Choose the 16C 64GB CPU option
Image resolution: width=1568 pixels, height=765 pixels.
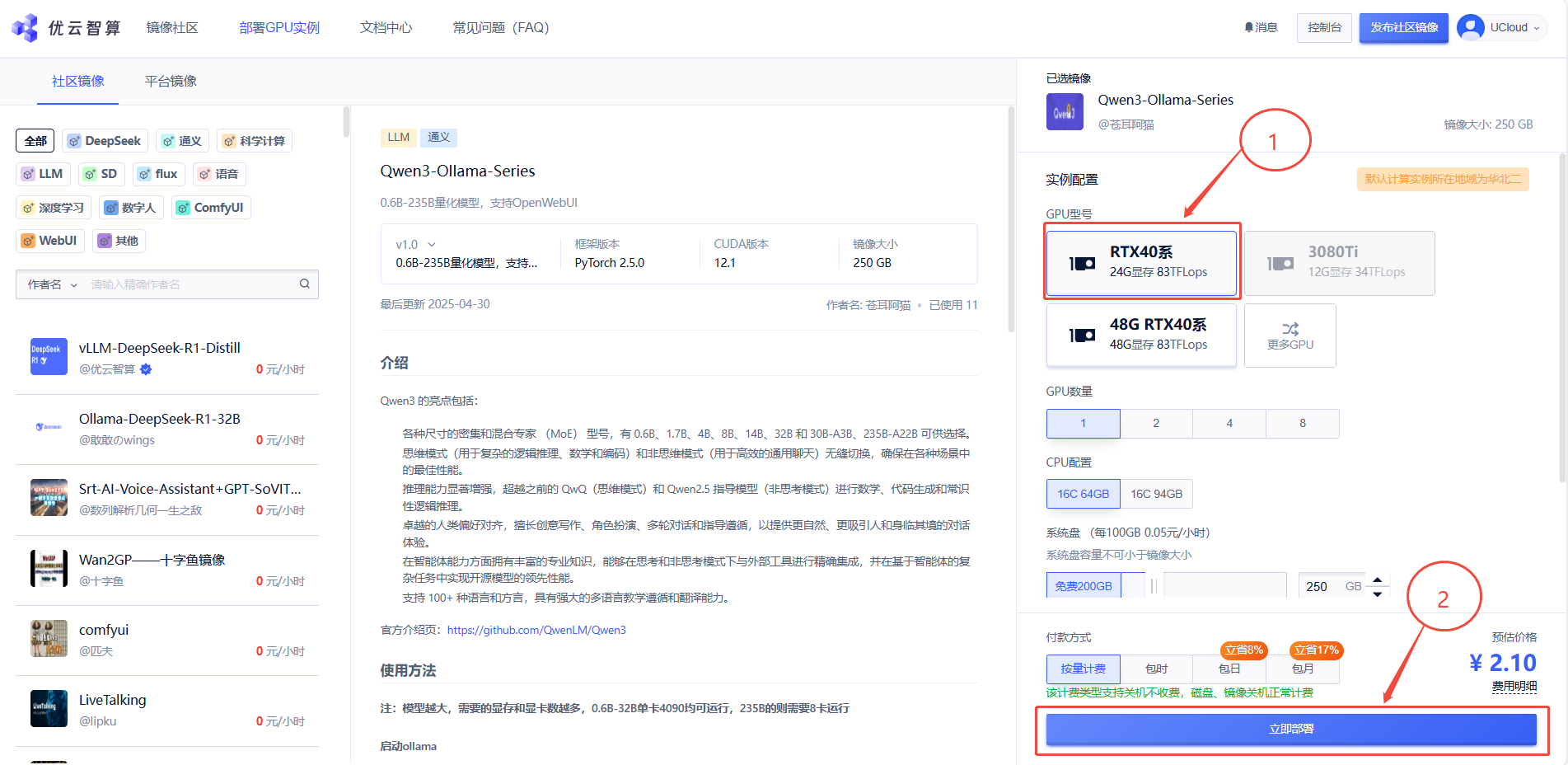[x=1083, y=494]
